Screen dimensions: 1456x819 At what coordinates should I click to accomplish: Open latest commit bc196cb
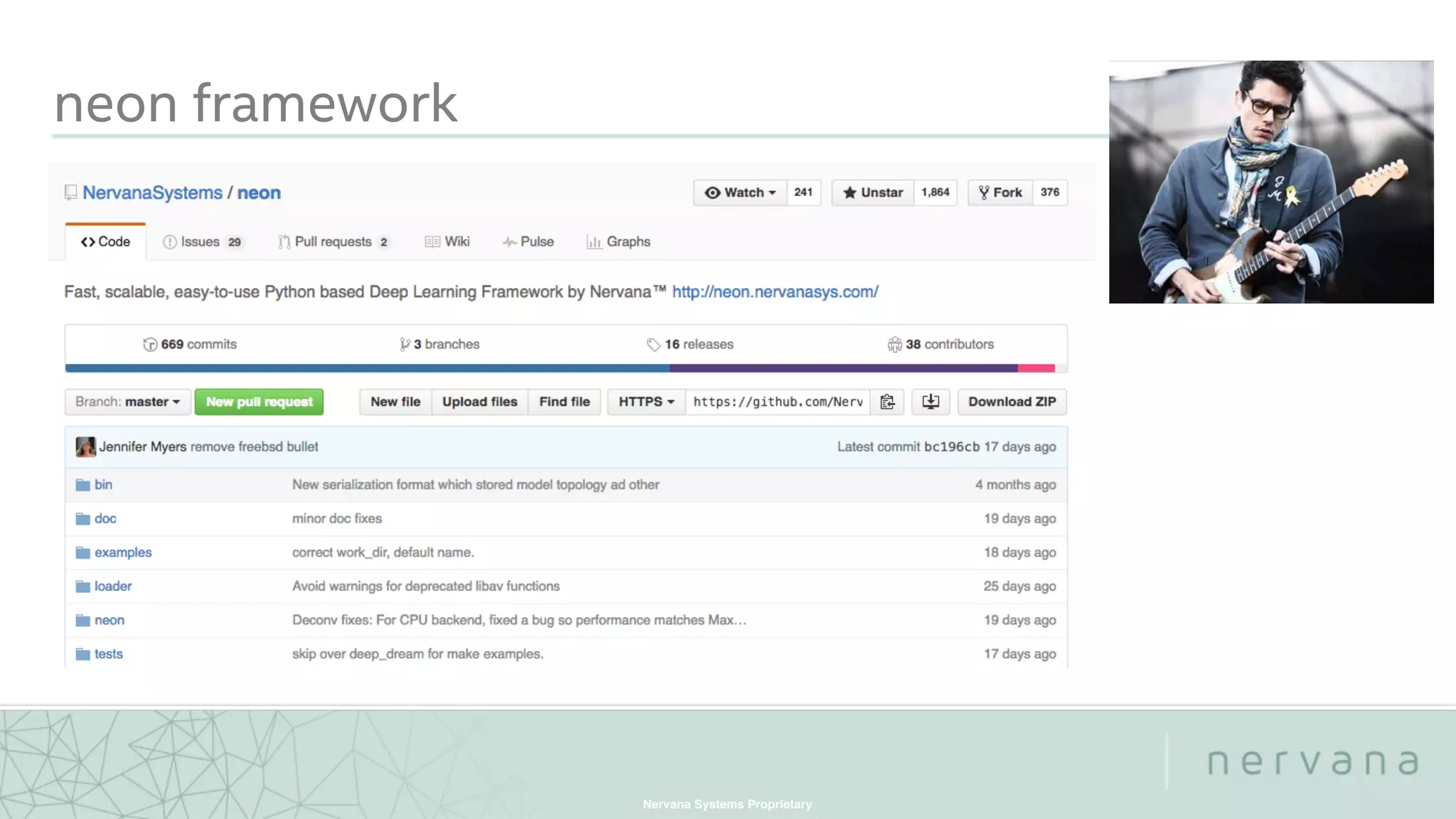tap(951, 446)
